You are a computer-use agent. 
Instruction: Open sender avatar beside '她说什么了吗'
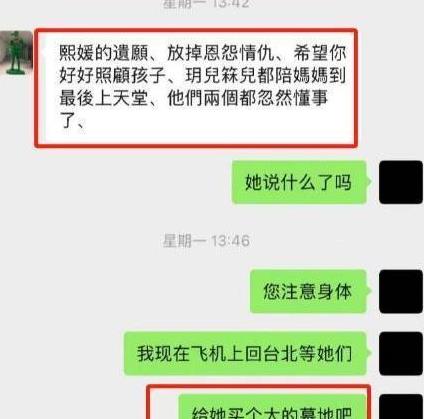point(401,182)
